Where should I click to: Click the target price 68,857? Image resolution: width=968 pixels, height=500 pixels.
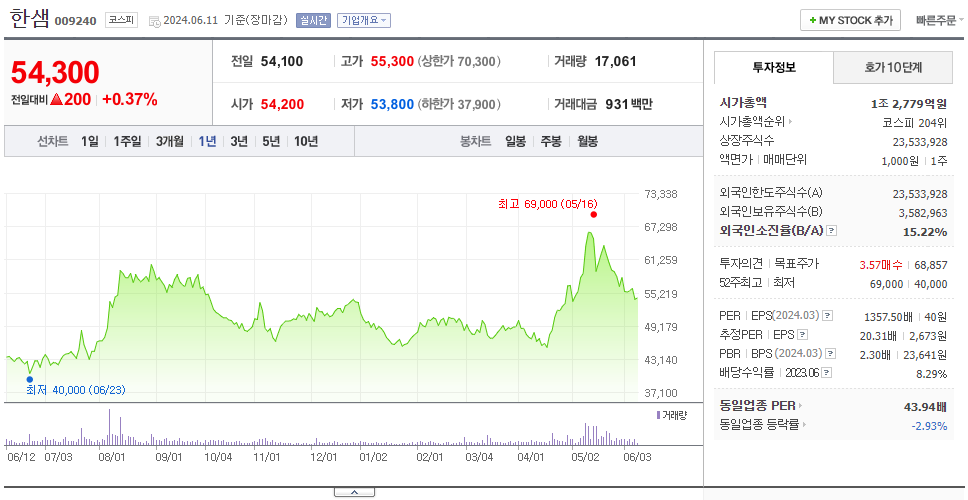(930, 265)
